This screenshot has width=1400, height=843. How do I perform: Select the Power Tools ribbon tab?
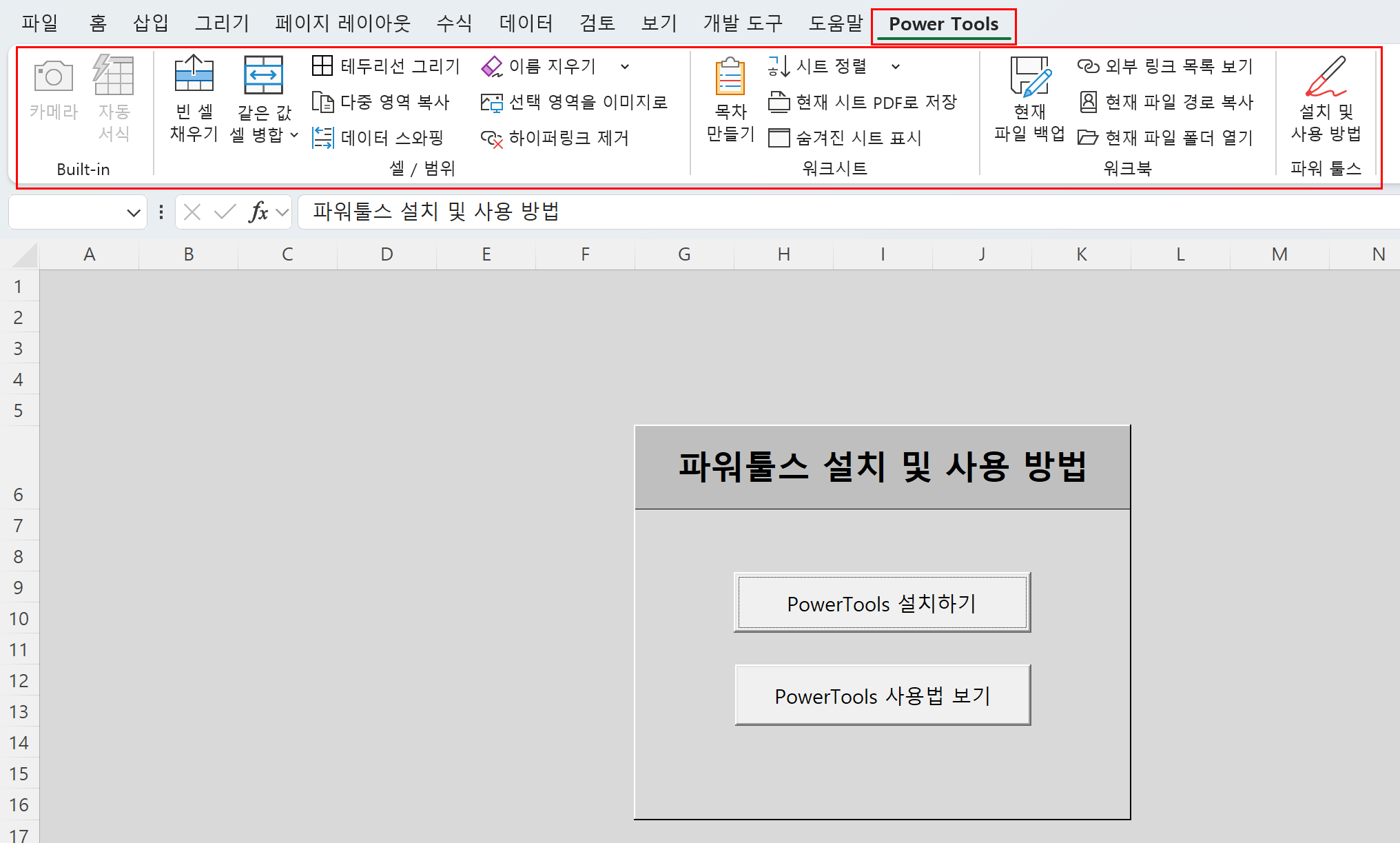(943, 25)
